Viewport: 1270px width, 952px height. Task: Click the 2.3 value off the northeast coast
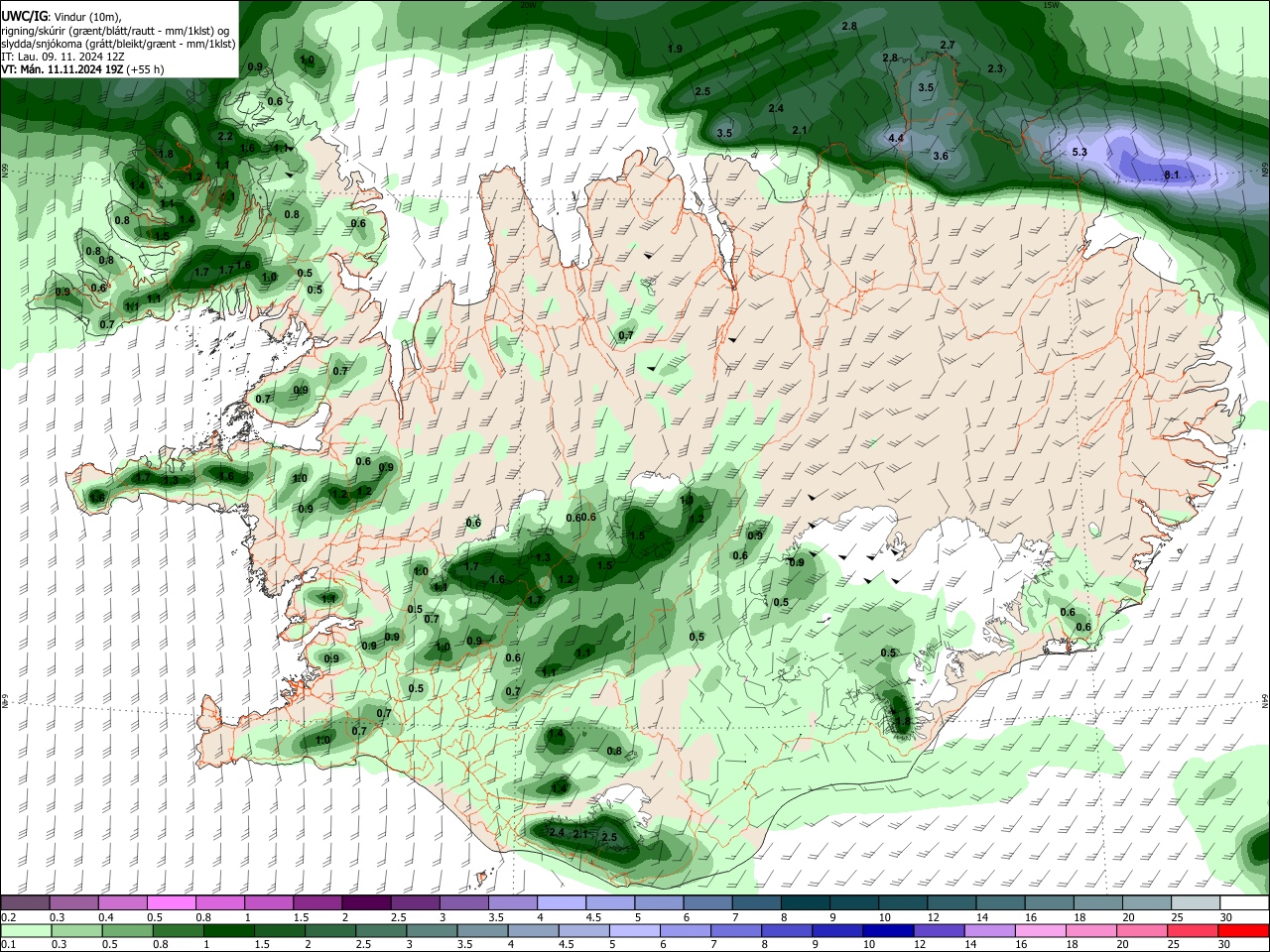tap(995, 68)
